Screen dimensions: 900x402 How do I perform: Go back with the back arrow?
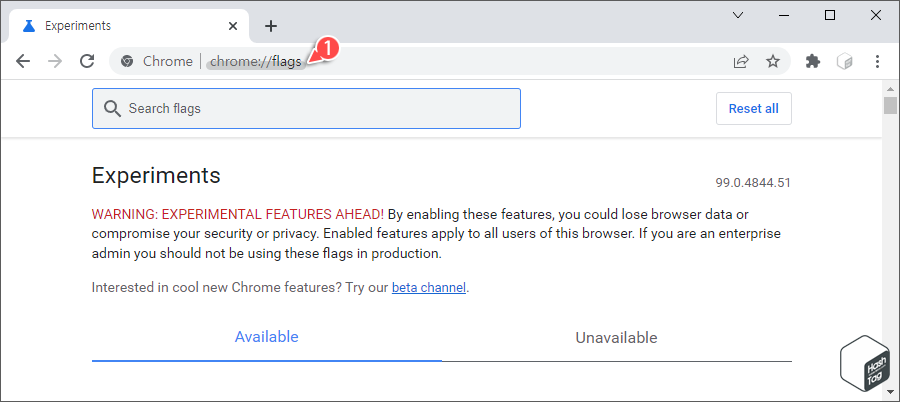pos(23,61)
